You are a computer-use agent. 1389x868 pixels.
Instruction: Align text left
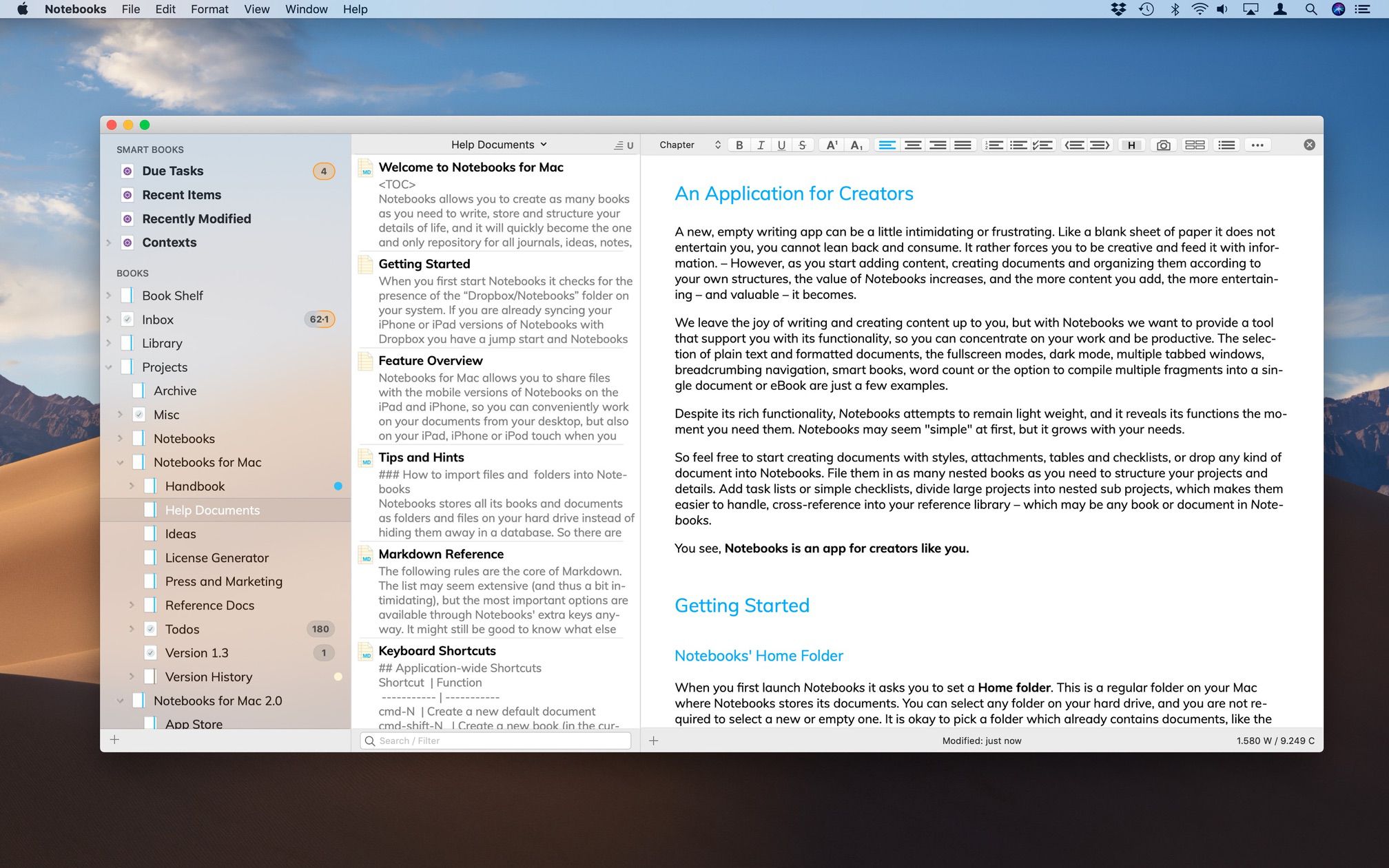tap(887, 145)
